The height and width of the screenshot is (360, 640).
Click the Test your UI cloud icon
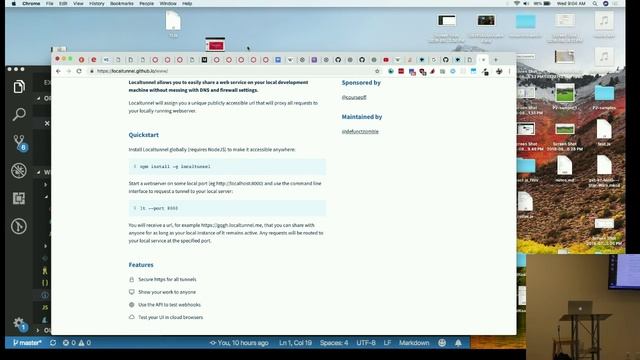point(131,317)
